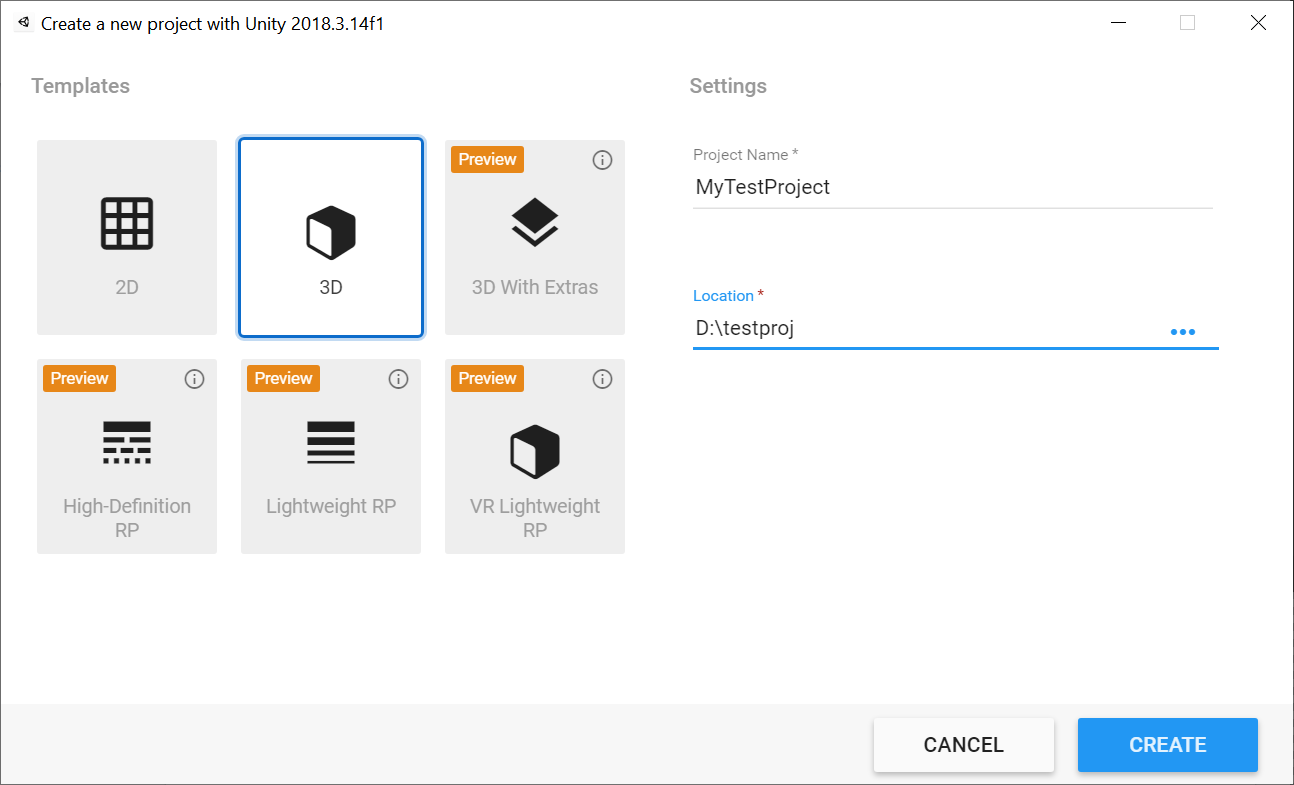Screen dimensions: 1294x785
Task: Click the Project Name label
Action: click(740, 155)
